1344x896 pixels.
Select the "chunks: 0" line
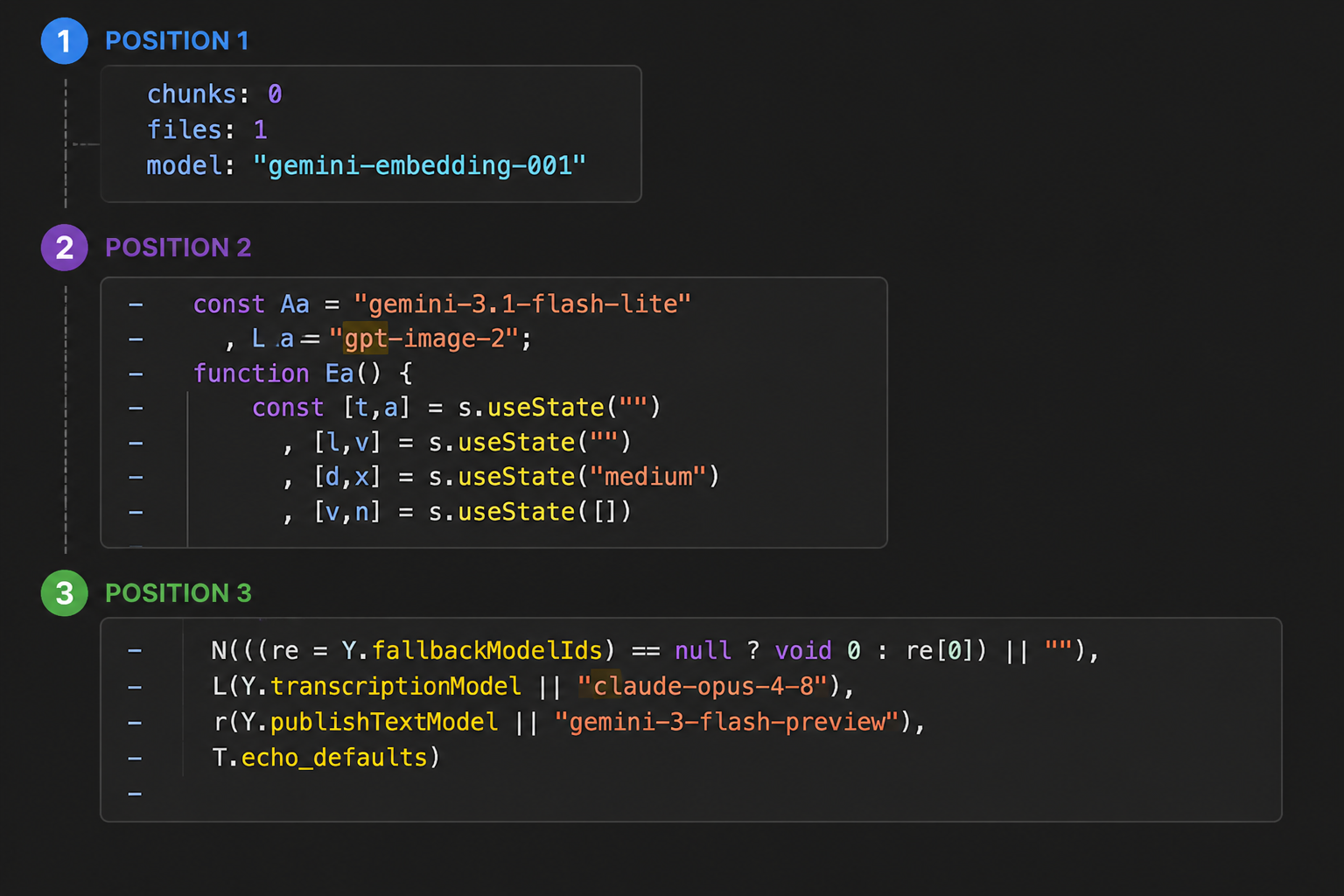click(214, 94)
